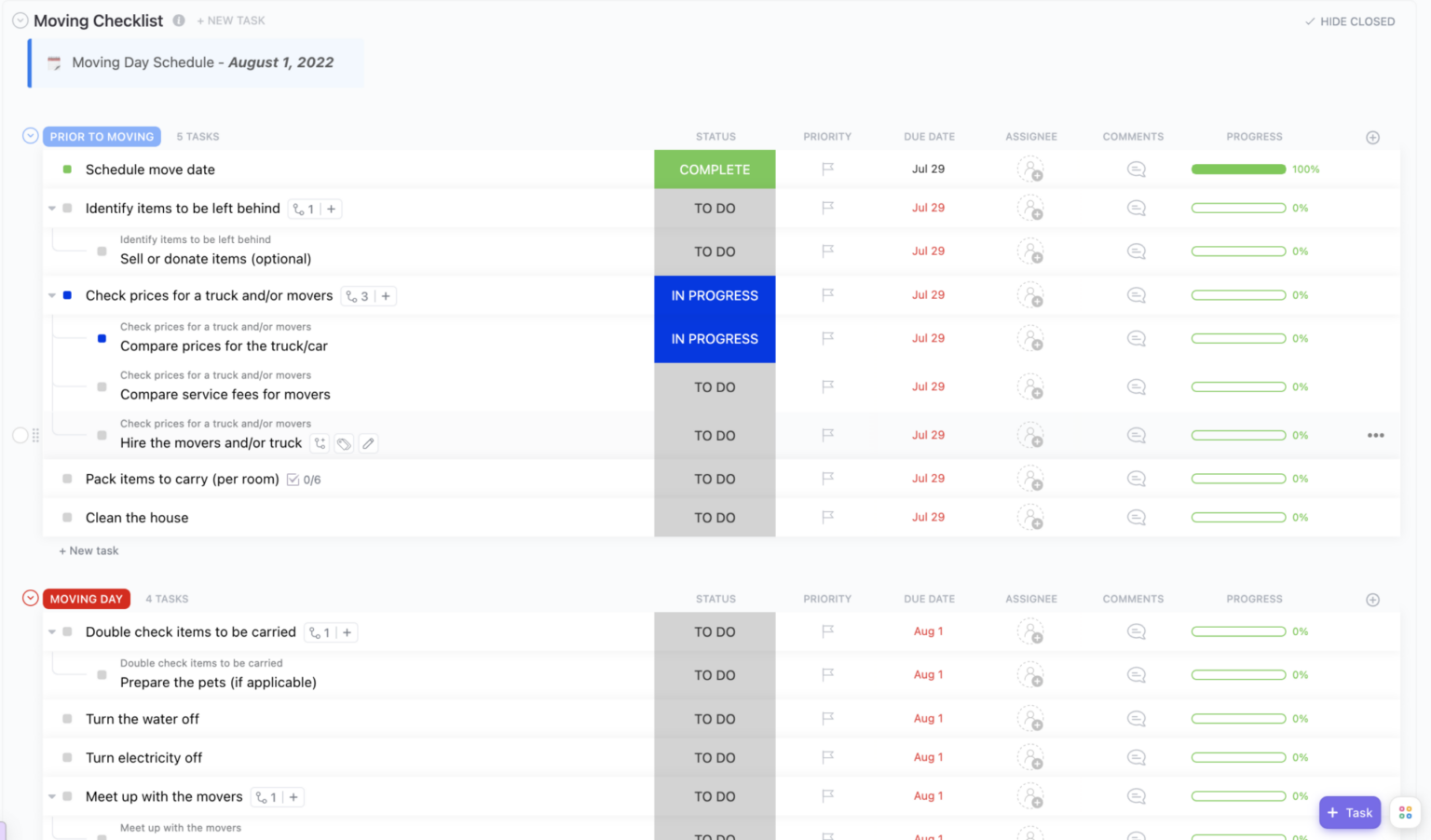Click the tag icon on "Hire the movers and/or truck"

coord(344,443)
